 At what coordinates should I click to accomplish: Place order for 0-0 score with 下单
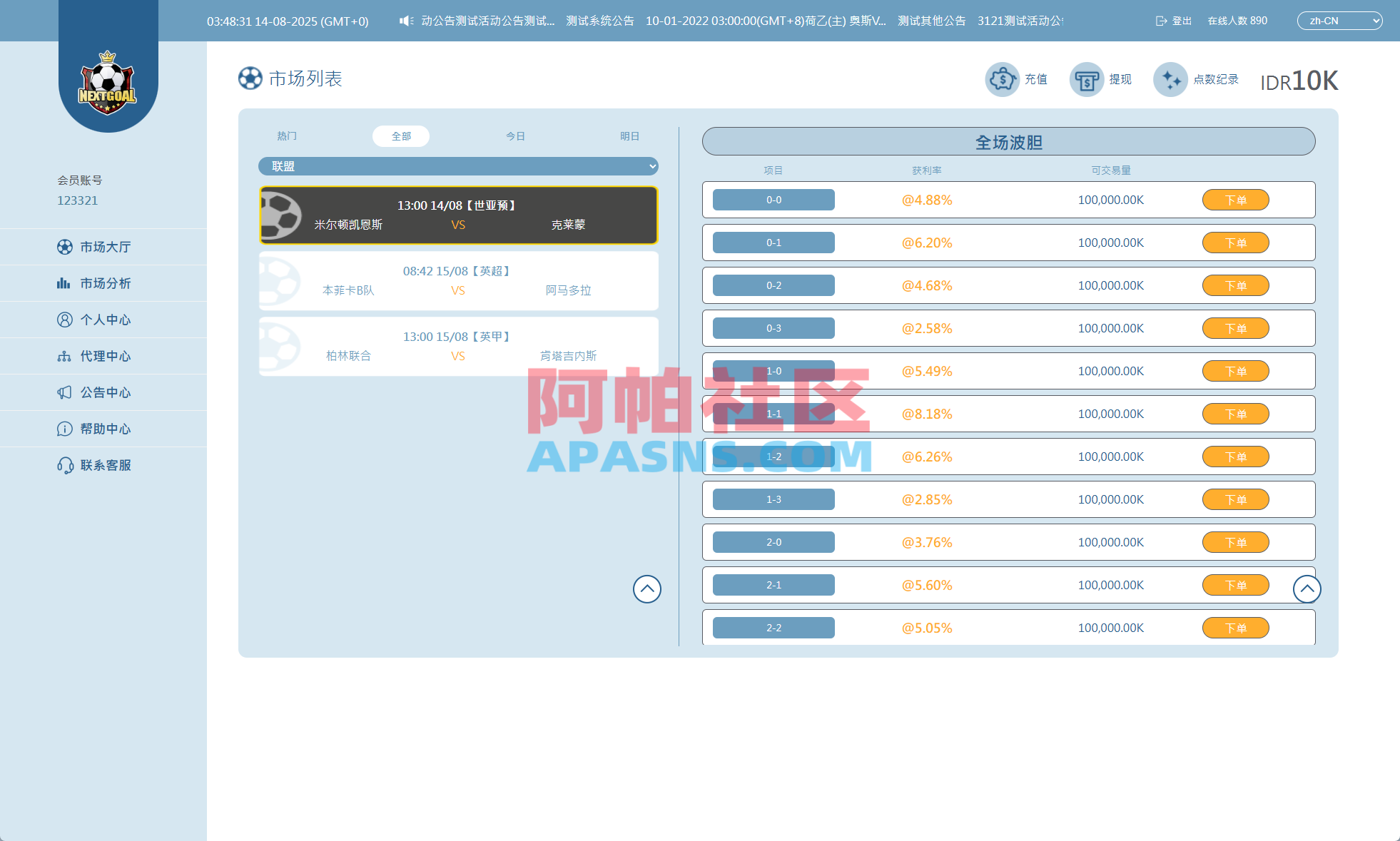(1235, 200)
